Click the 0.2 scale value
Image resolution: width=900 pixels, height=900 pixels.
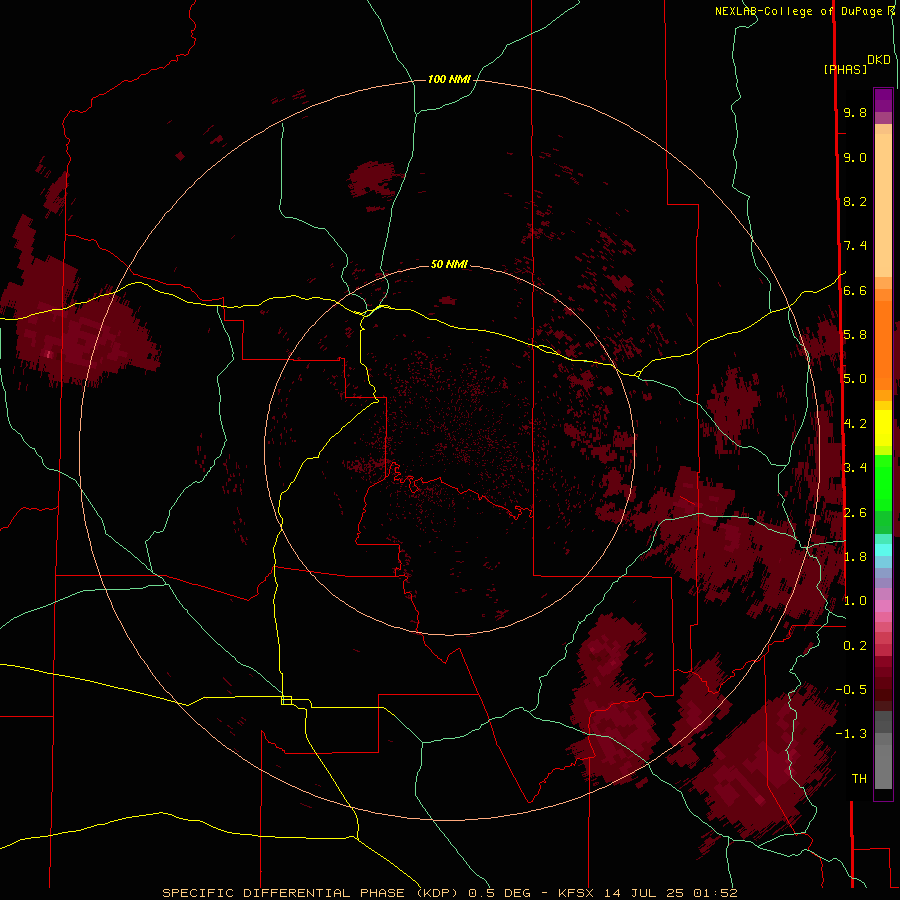[x=855, y=646]
